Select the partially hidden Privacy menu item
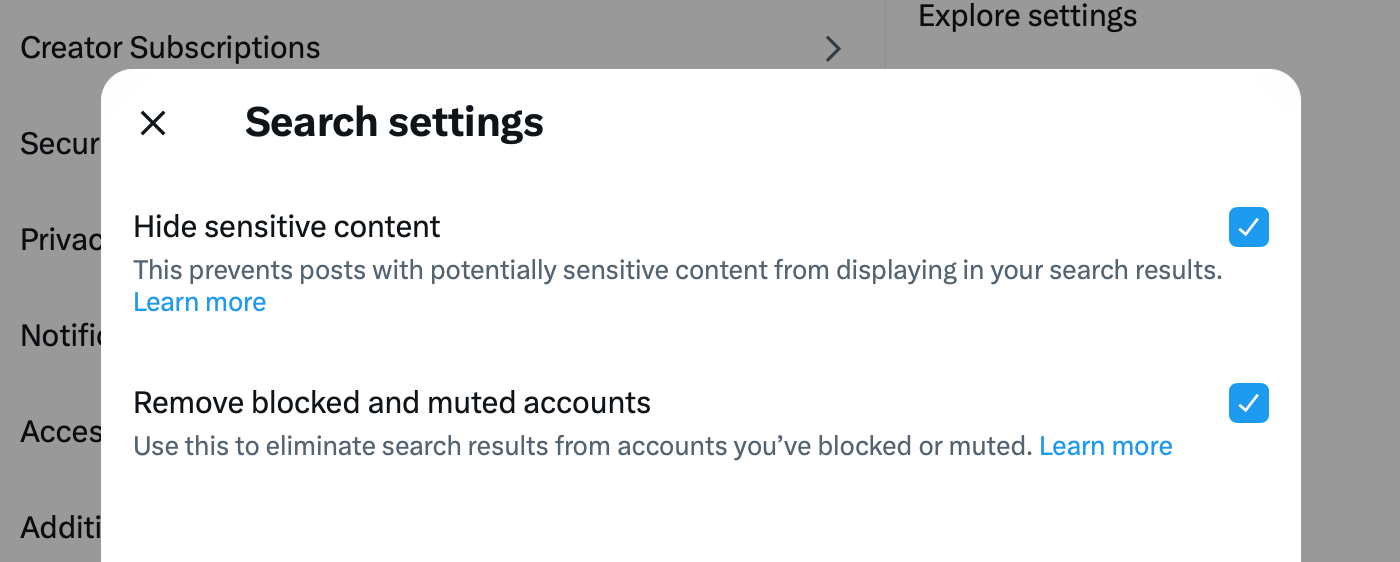Screen dimensions: 1400x562 point(60,240)
